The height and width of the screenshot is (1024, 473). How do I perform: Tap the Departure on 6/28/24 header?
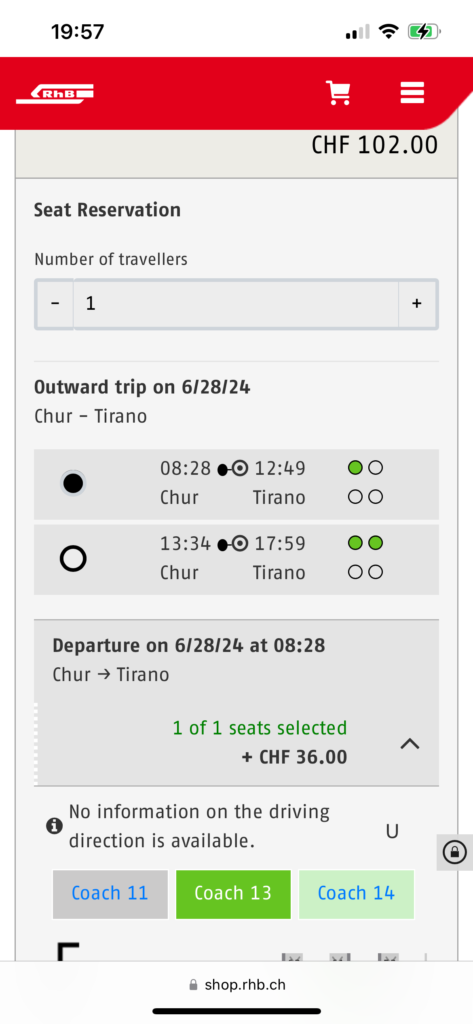pyautogui.click(x=189, y=646)
